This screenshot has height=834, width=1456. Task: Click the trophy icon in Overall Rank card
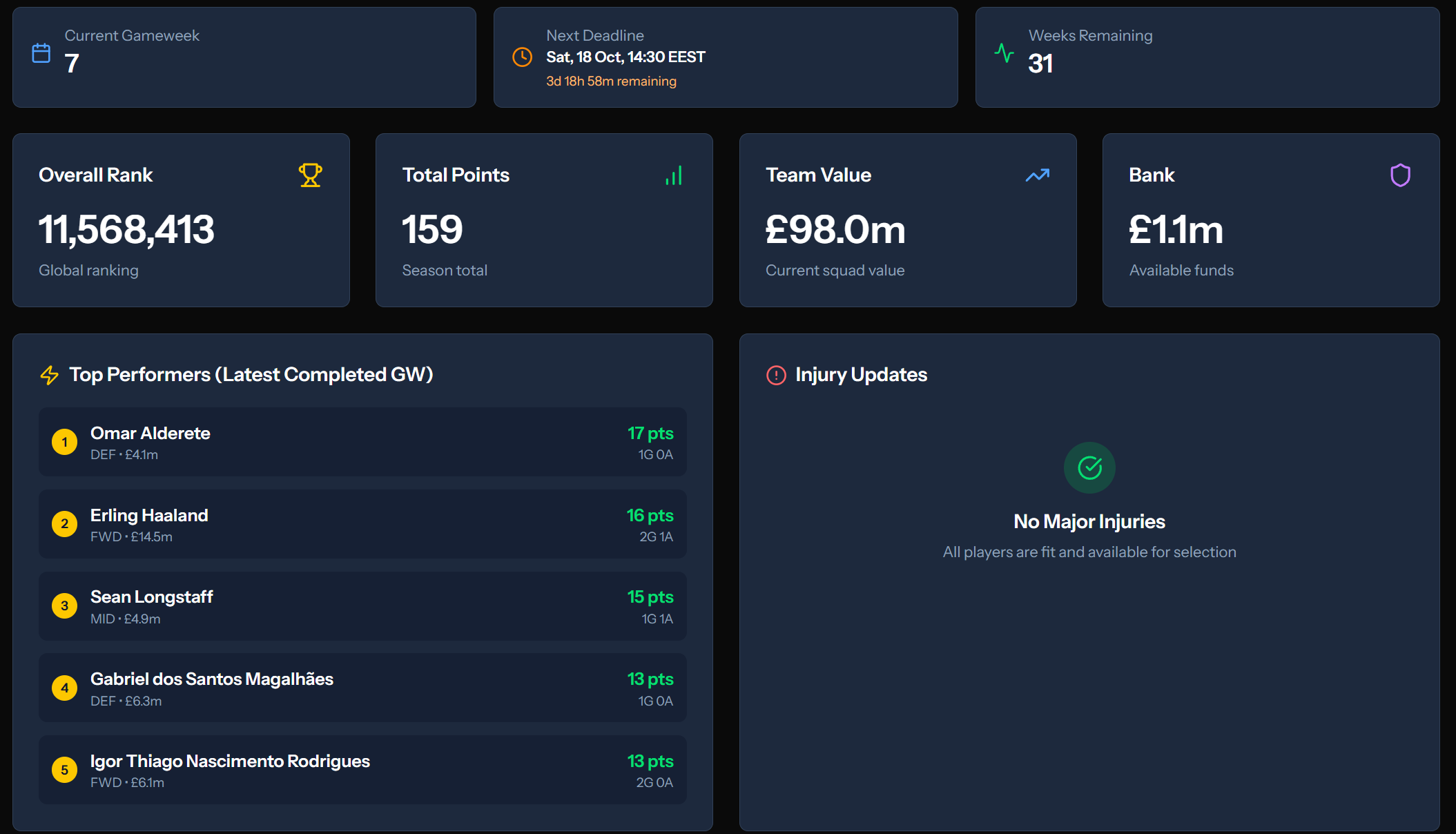click(310, 175)
